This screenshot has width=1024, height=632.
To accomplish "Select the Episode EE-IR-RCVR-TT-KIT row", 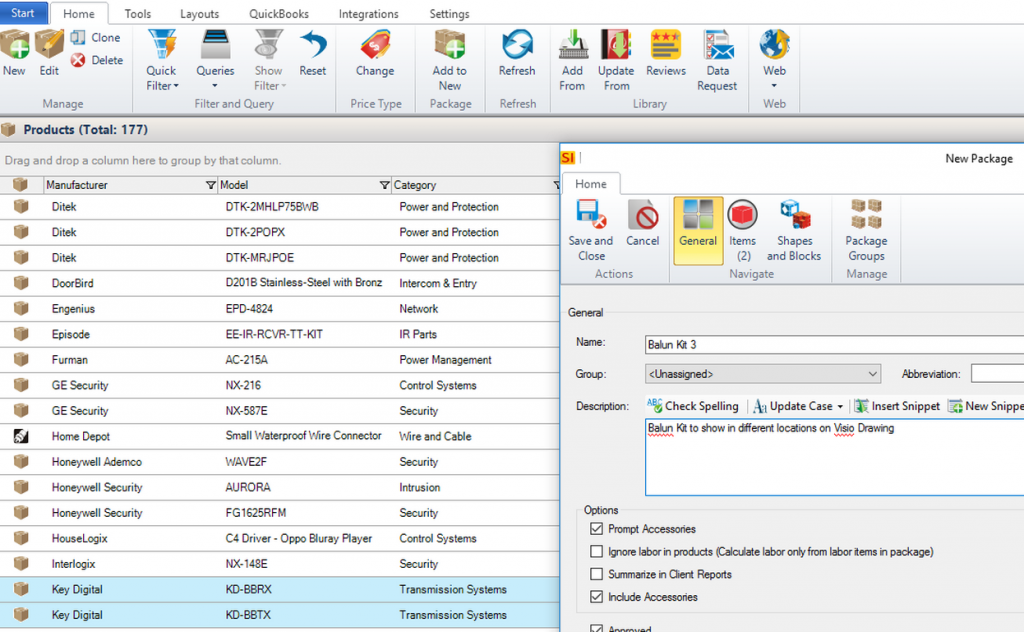I will pos(280,334).
